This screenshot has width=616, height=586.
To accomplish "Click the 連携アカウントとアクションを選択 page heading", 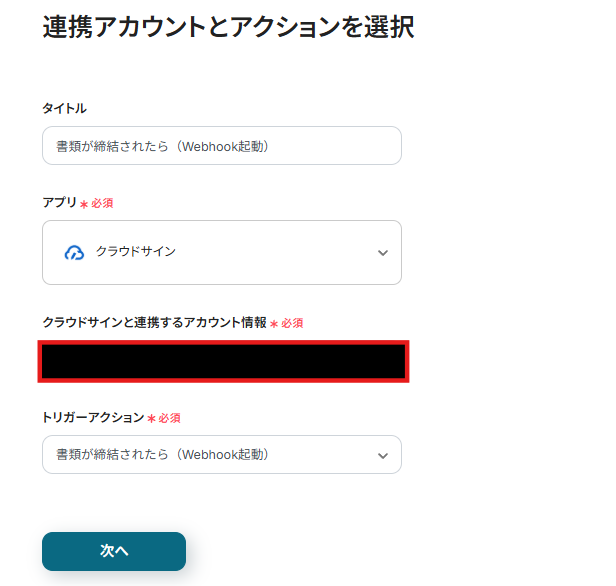I will [x=228, y=28].
